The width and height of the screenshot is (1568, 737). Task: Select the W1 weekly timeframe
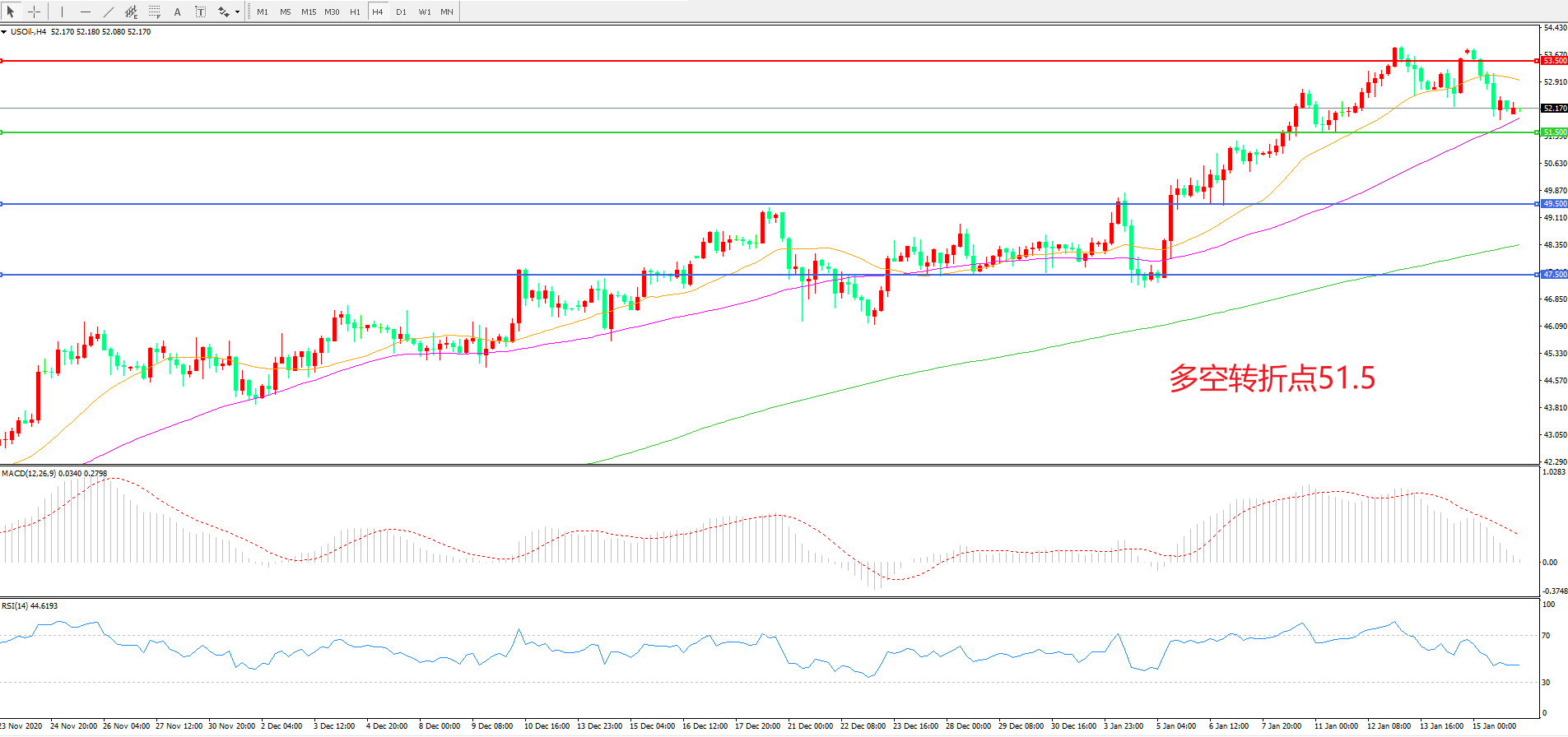(425, 12)
